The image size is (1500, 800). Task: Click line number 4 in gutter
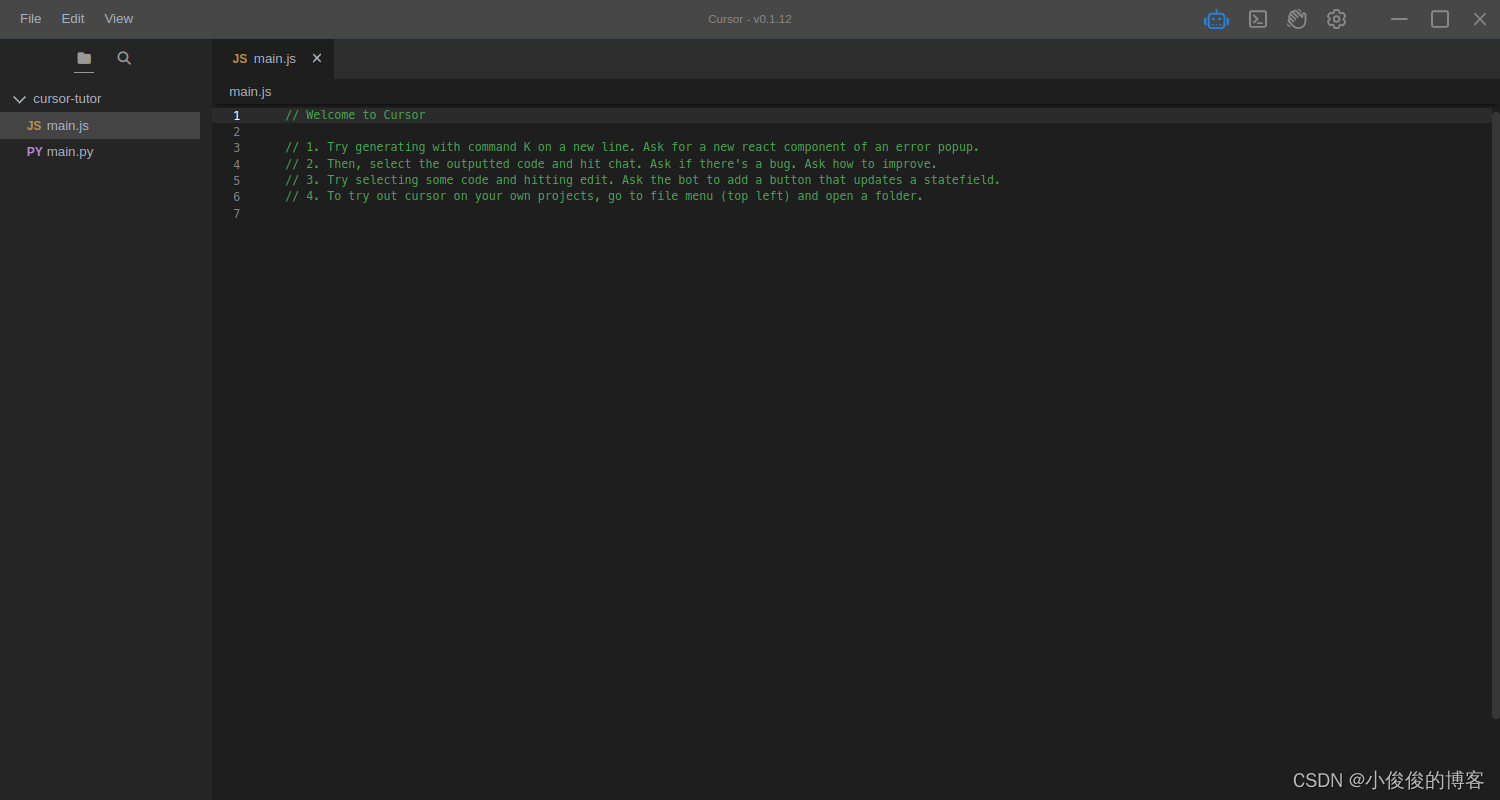[x=237, y=165]
